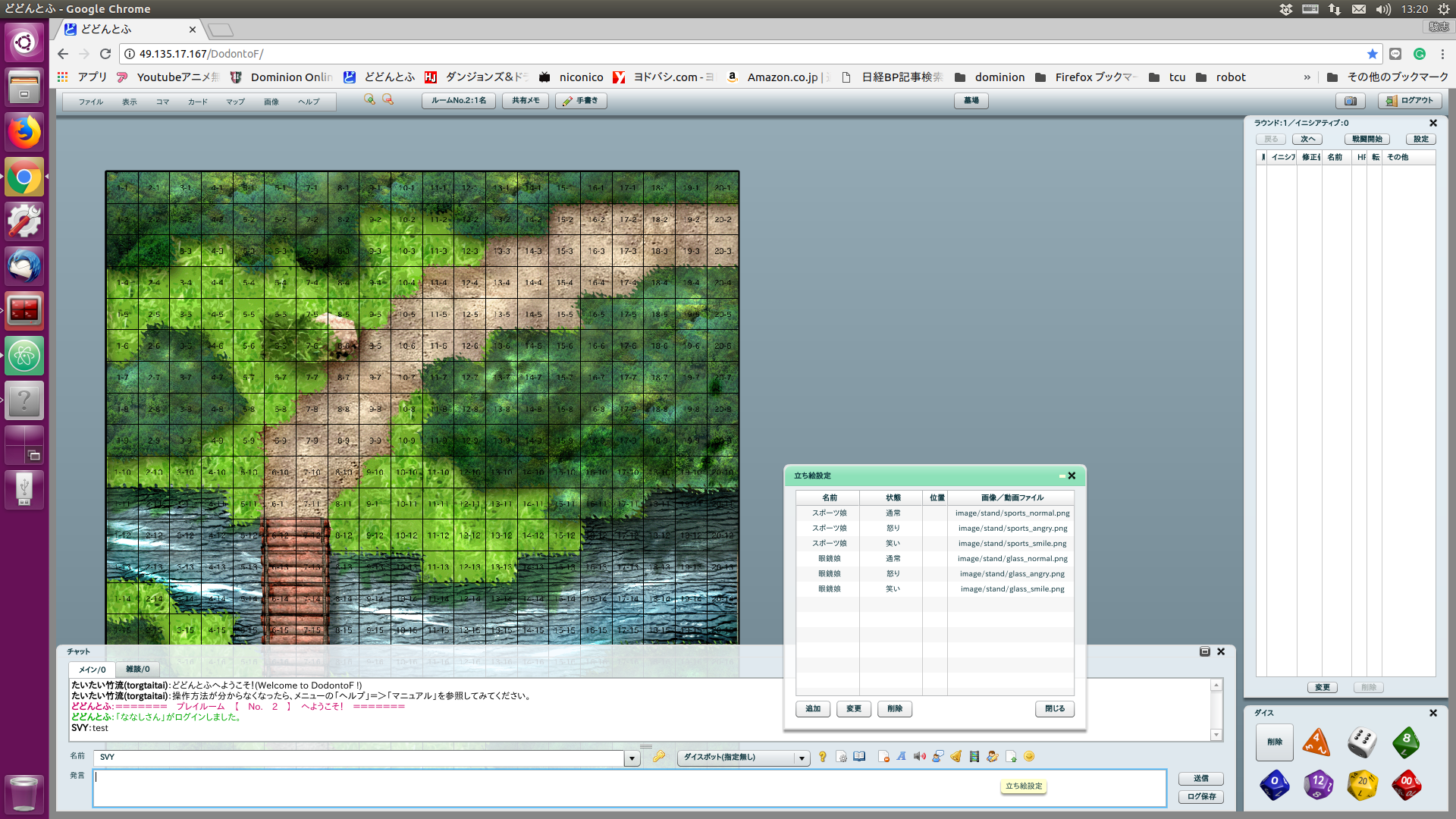Open the 名前 SVY name dropdown arrow
The width and height of the screenshot is (1456, 819).
point(632,758)
